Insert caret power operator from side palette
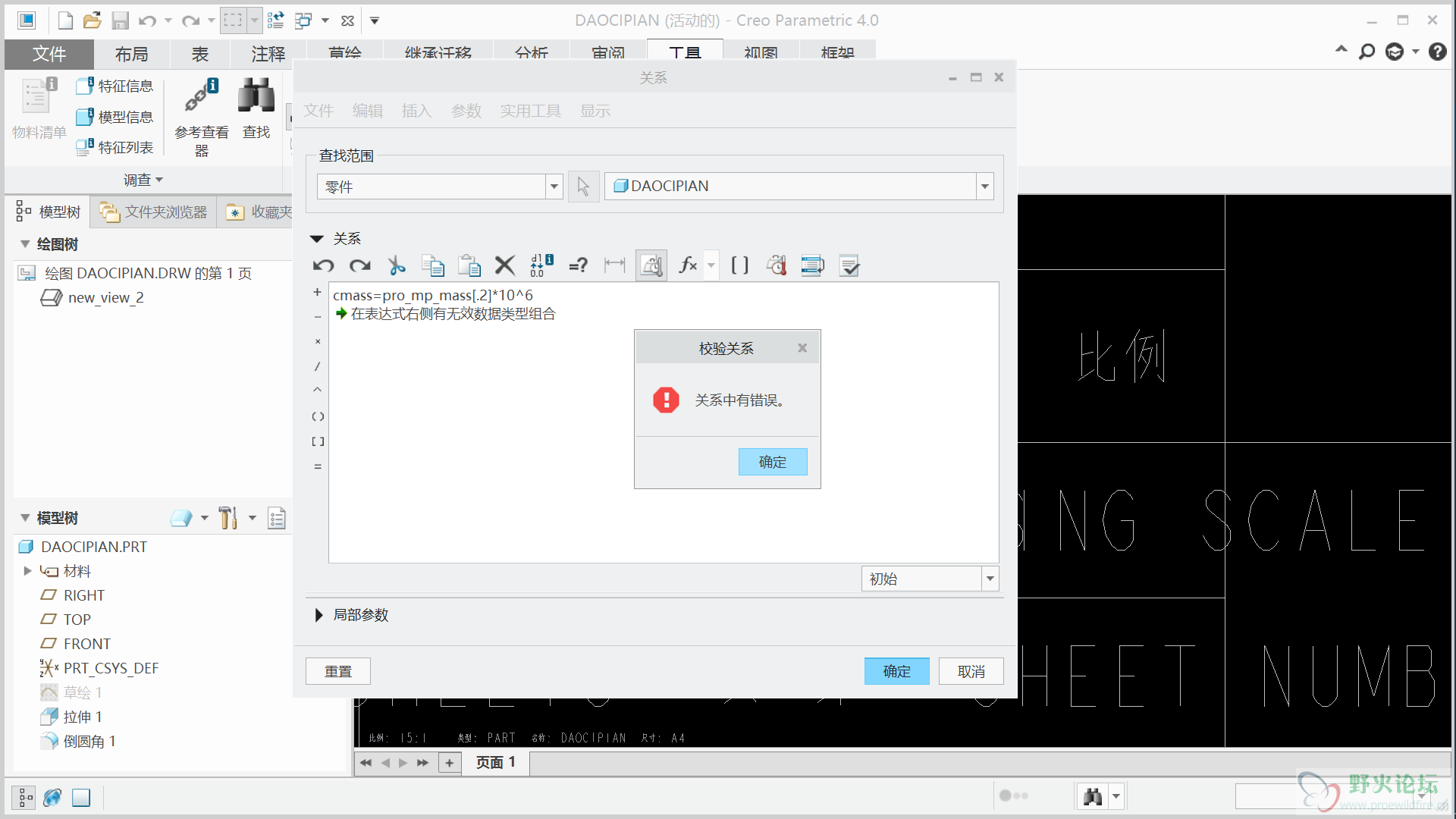 (x=318, y=390)
